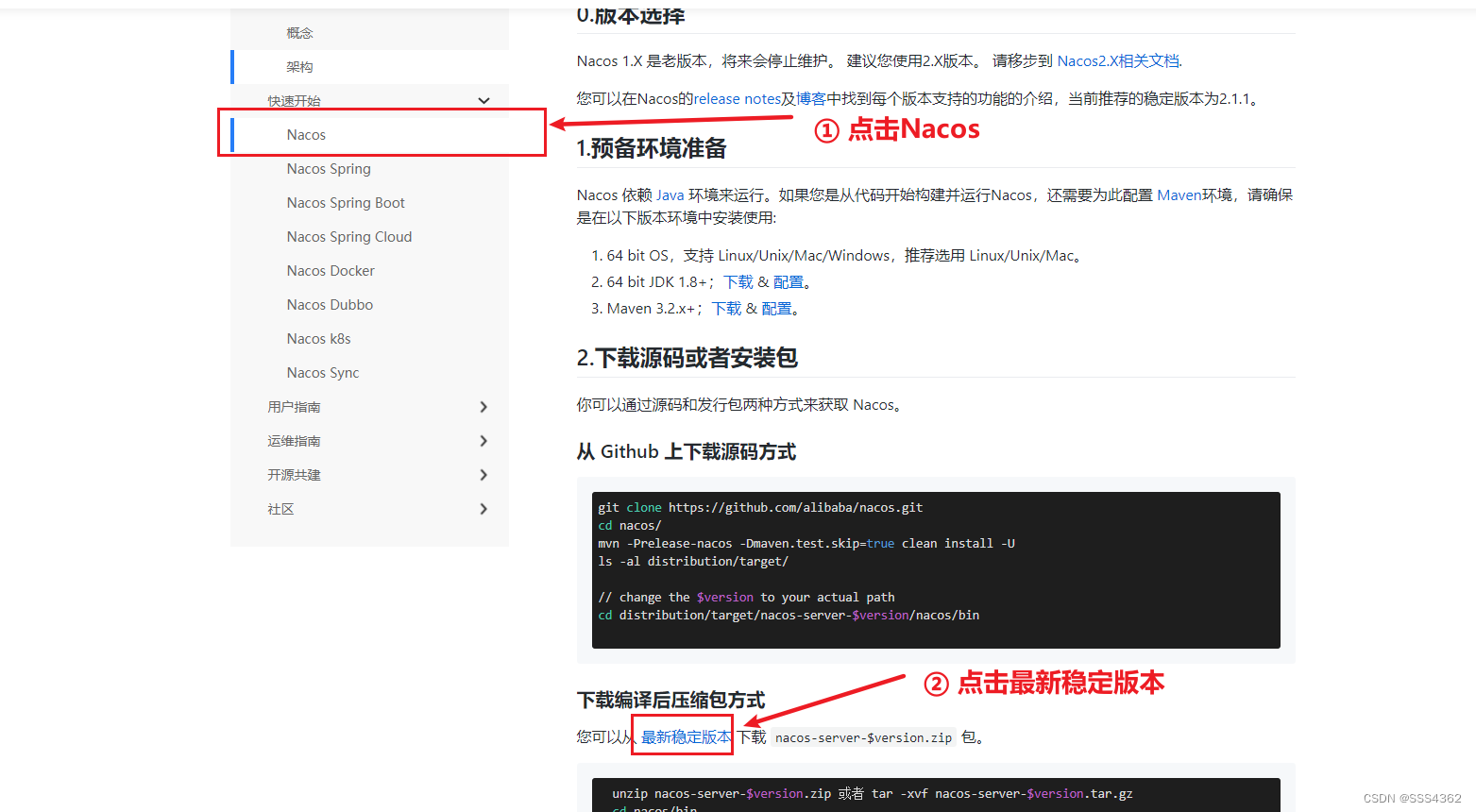Click the 用户指南 section label

(x=294, y=407)
